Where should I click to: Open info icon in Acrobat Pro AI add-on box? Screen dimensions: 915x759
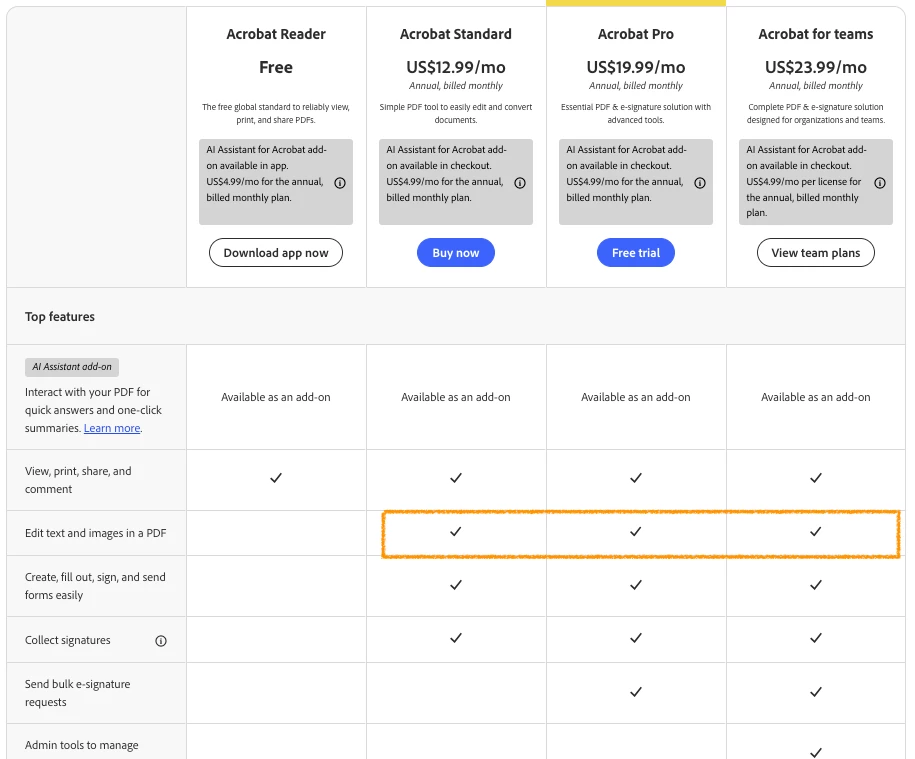700,183
